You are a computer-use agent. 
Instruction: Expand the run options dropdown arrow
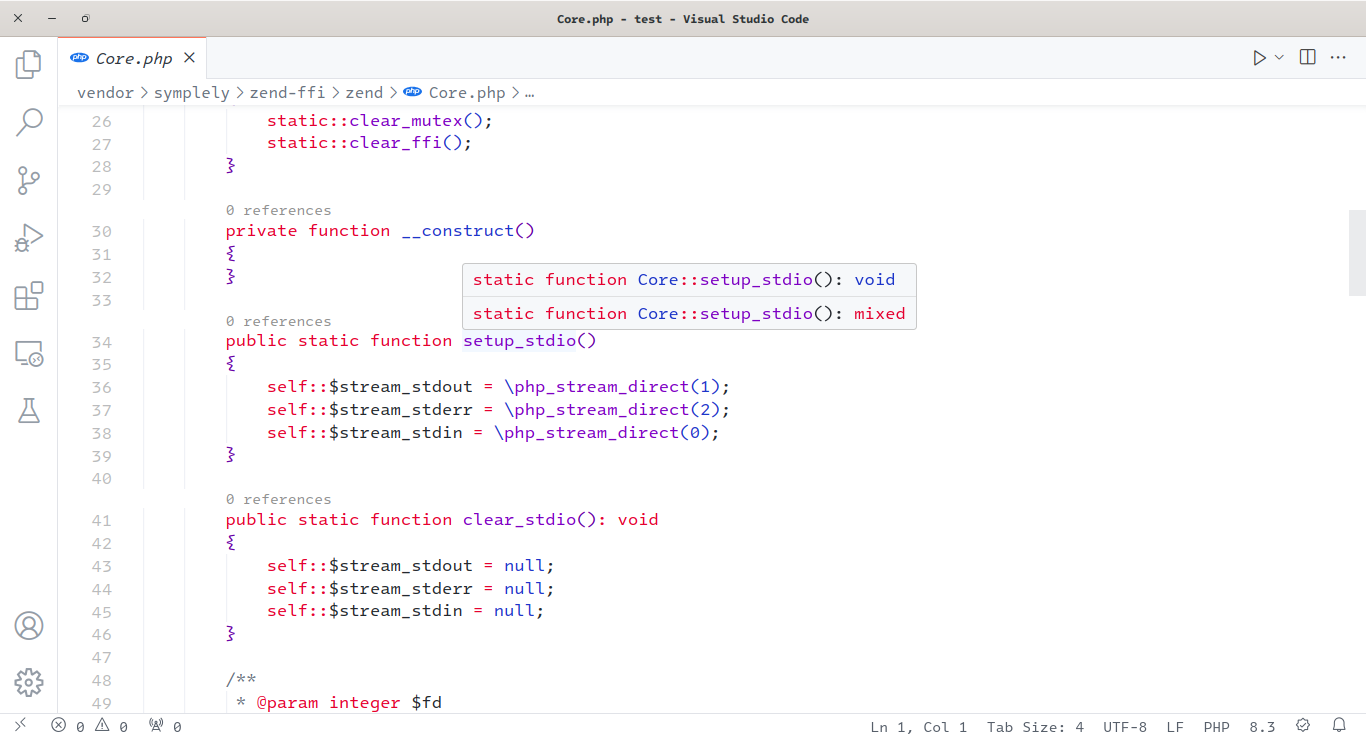1279,58
